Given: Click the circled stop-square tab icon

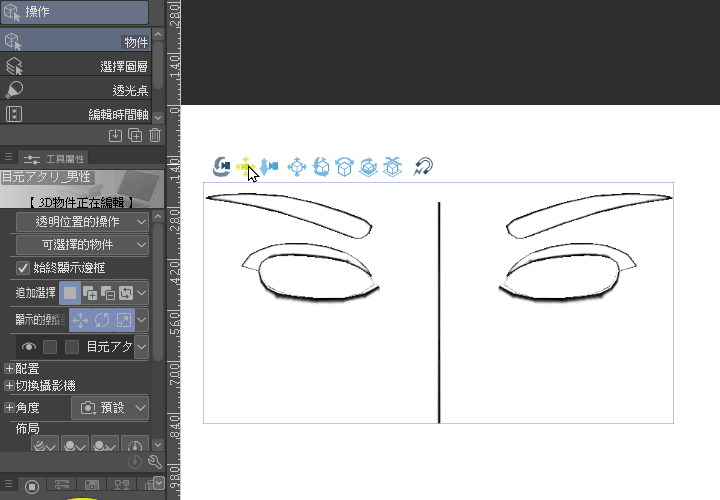Looking at the screenshot, I should pyautogui.click(x=32, y=486).
